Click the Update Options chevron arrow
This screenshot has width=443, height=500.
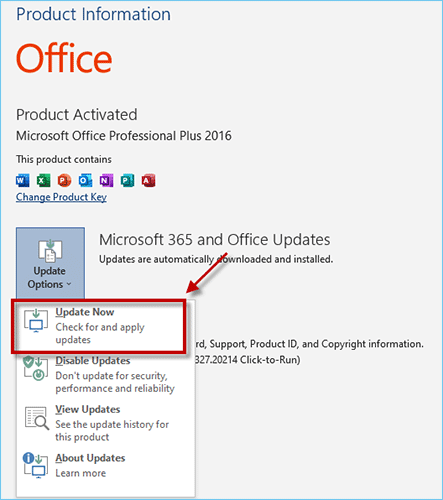coord(69,284)
